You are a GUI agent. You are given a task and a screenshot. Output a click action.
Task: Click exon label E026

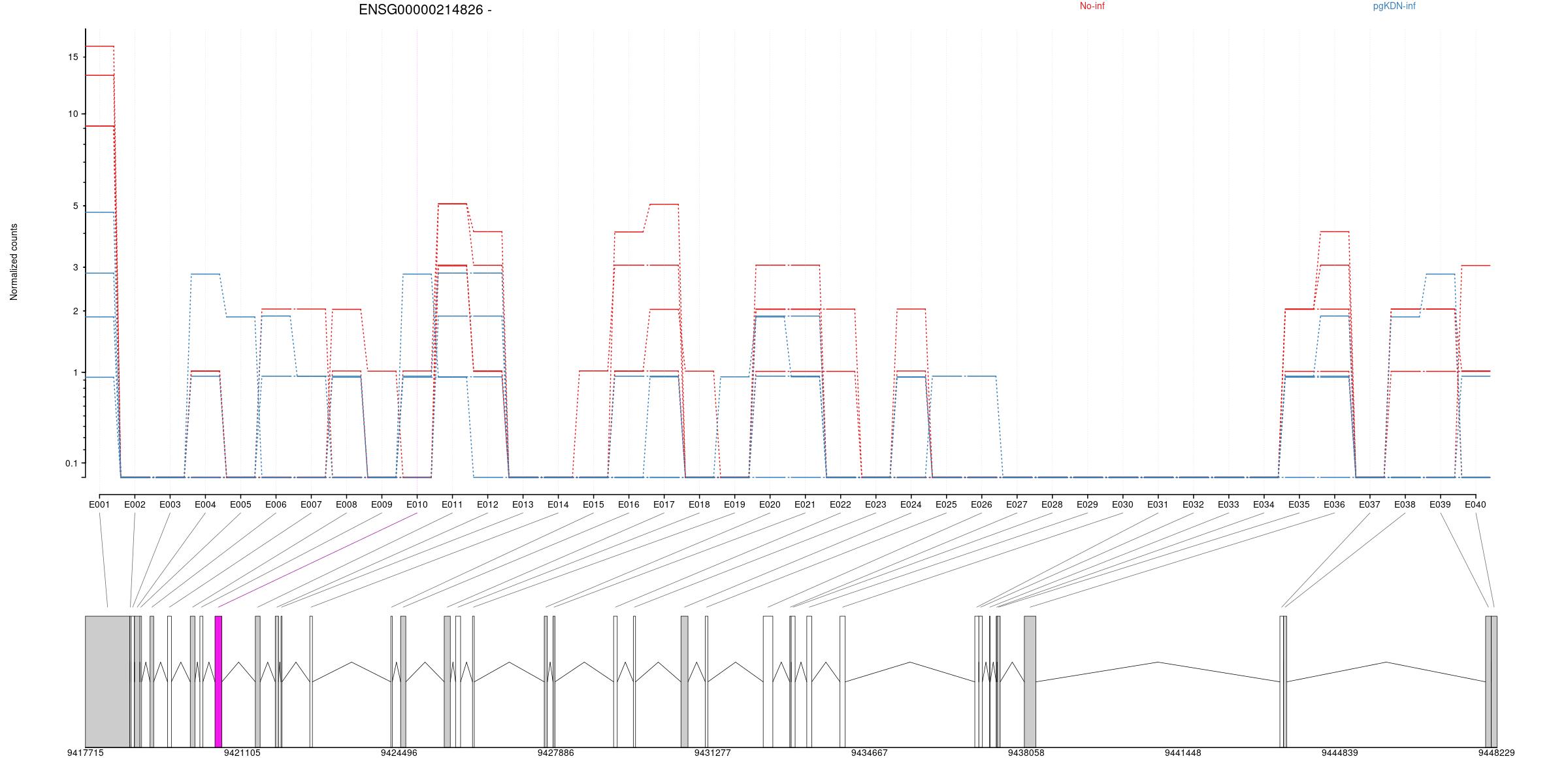pos(981,504)
